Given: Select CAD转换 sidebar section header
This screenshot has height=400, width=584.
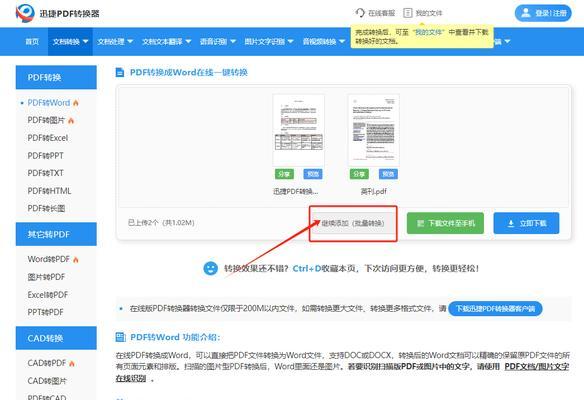Looking at the screenshot, I should [x=56, y=338].
